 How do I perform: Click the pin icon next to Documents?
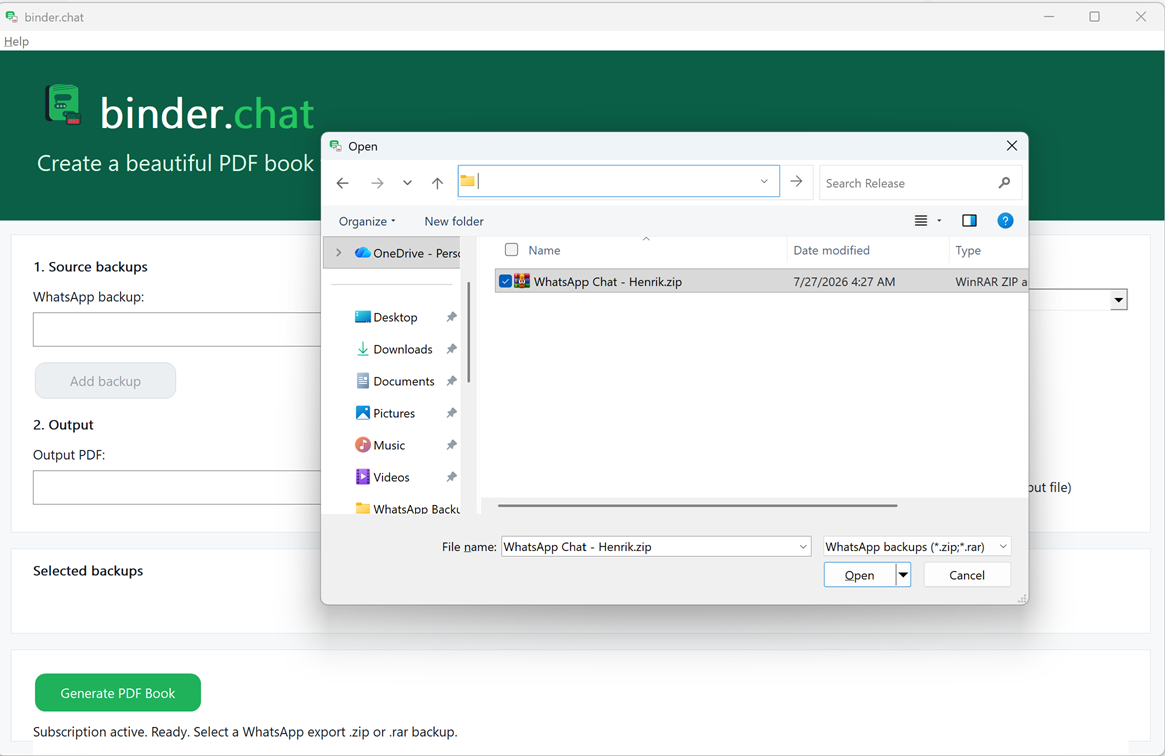[x=451, y=381]
